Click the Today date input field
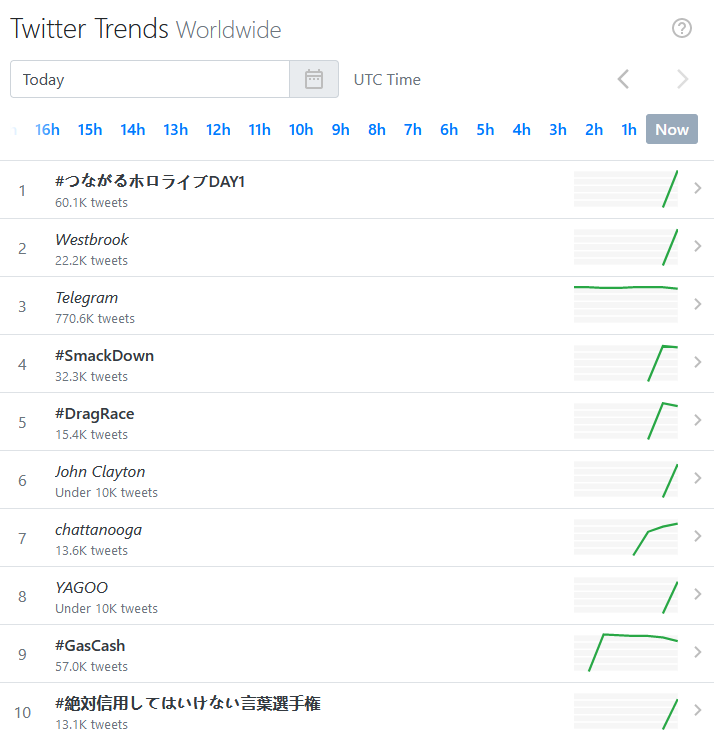Viewport: 714px width, 736px height. tap(150, 79)
